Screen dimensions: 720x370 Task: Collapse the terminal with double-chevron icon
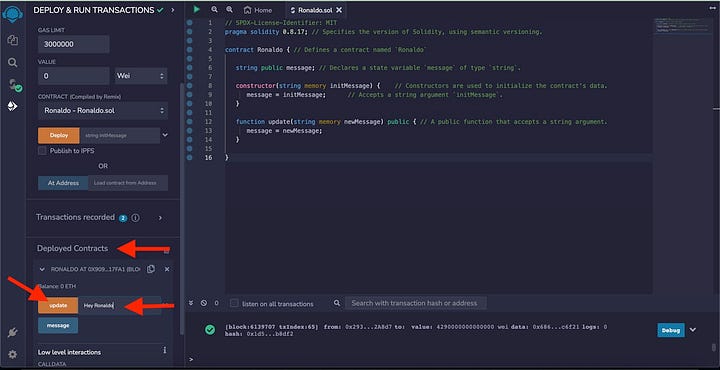coord(191,303)
